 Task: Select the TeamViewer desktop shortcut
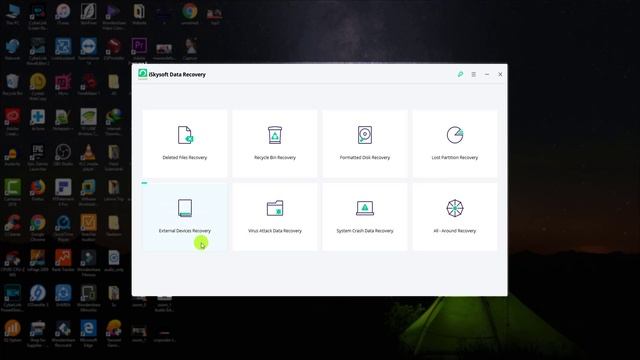(88, 51)
